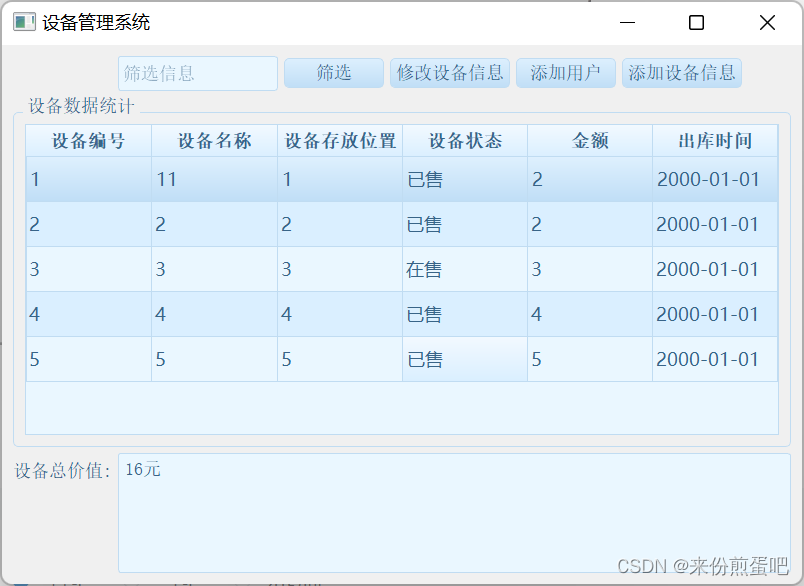The image size is (804, 586).
Task: Sort by the 设备存放位置 column header
Action: click(339, 140)
